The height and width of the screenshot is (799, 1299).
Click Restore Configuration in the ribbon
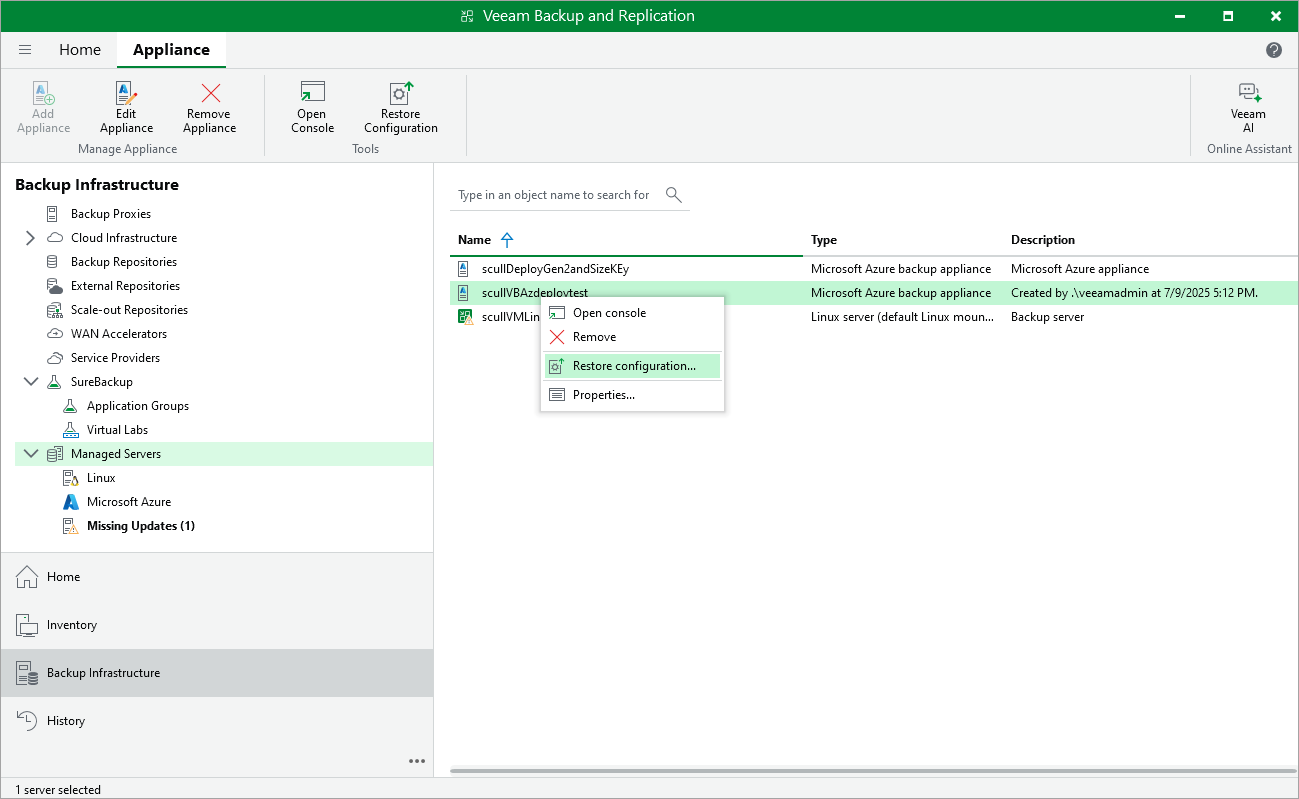tap(401, 107)
